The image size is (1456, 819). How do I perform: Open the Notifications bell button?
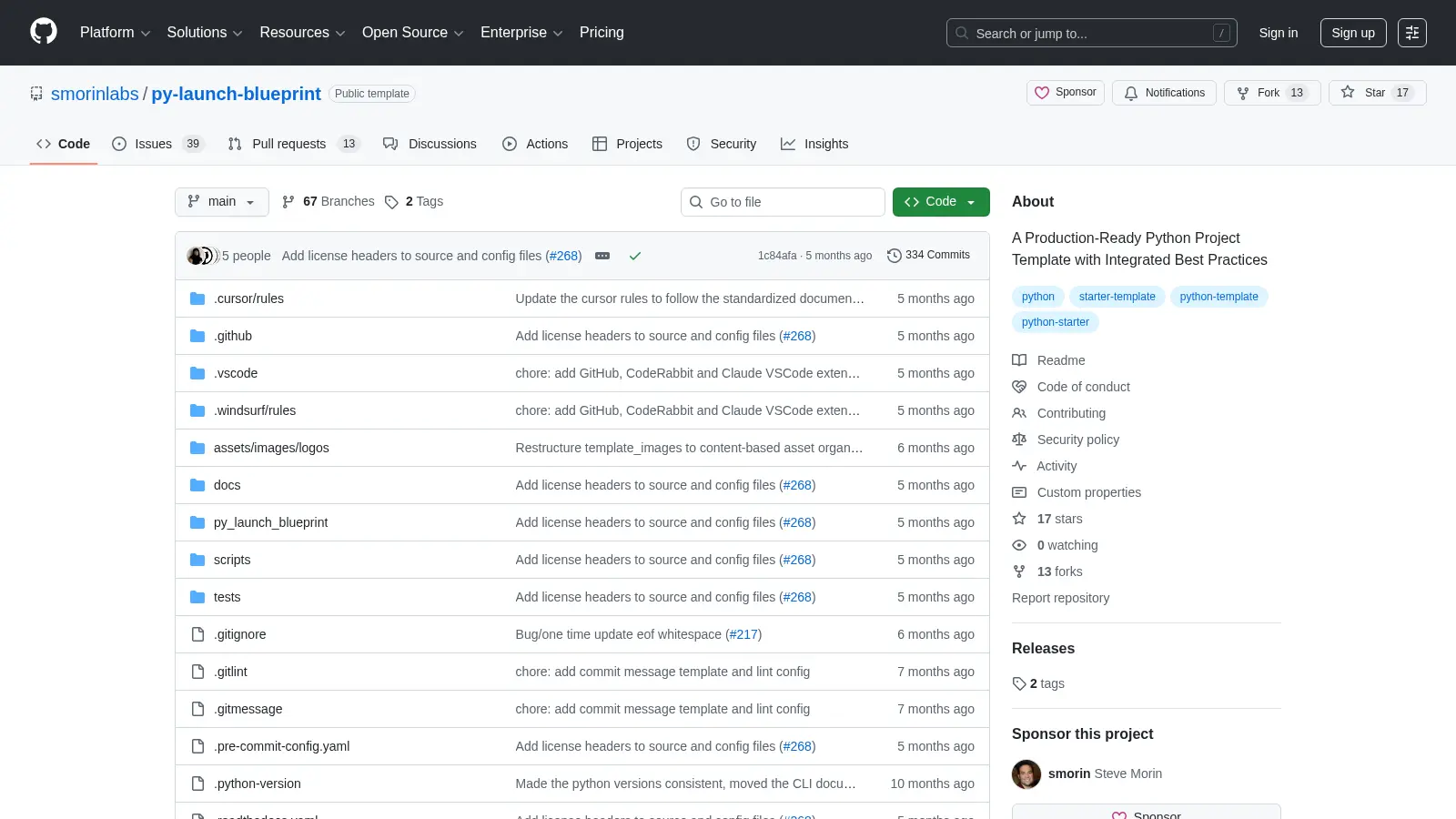click(x=1164, y=93)
